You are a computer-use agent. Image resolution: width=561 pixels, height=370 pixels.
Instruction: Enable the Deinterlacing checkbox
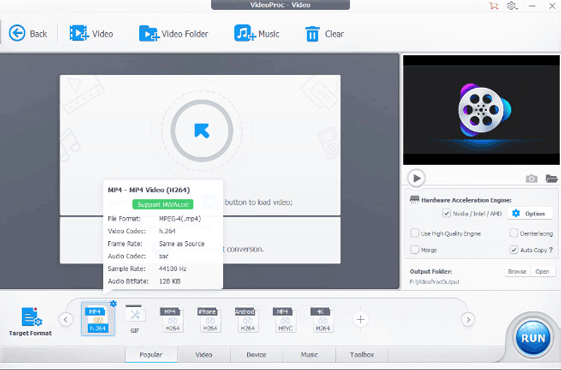513,233
